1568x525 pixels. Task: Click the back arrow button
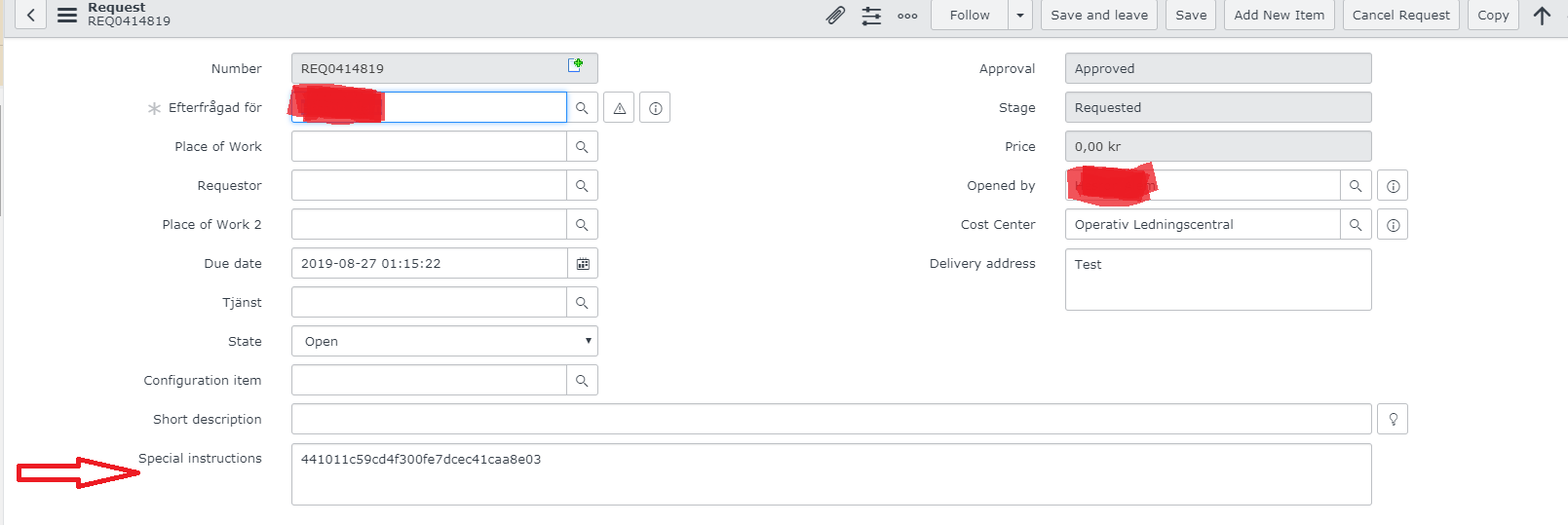(x=30, y=15)
